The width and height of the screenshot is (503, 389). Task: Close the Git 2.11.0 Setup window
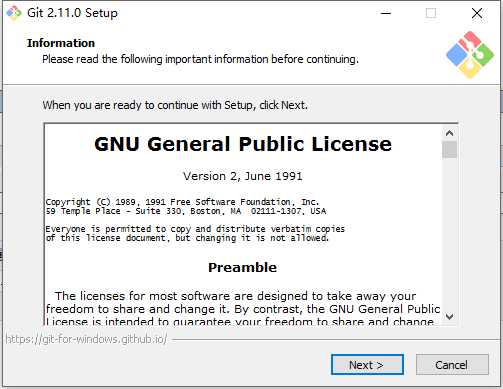point(477,13)
